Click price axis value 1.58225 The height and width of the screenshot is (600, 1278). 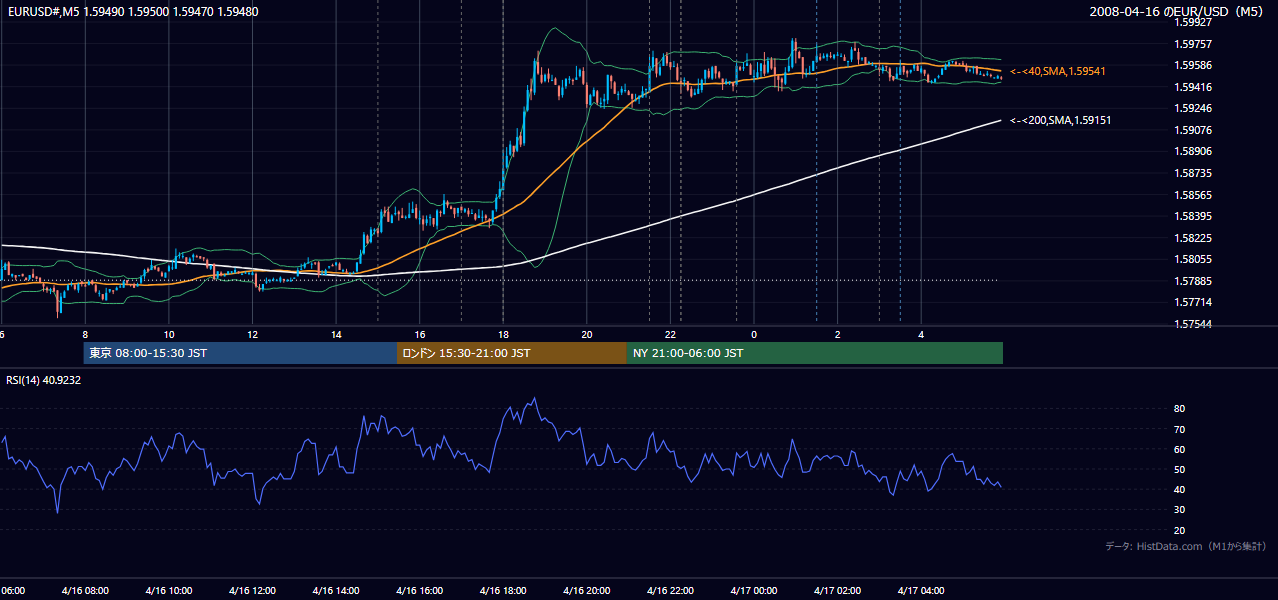click(x=1192, y=238)
